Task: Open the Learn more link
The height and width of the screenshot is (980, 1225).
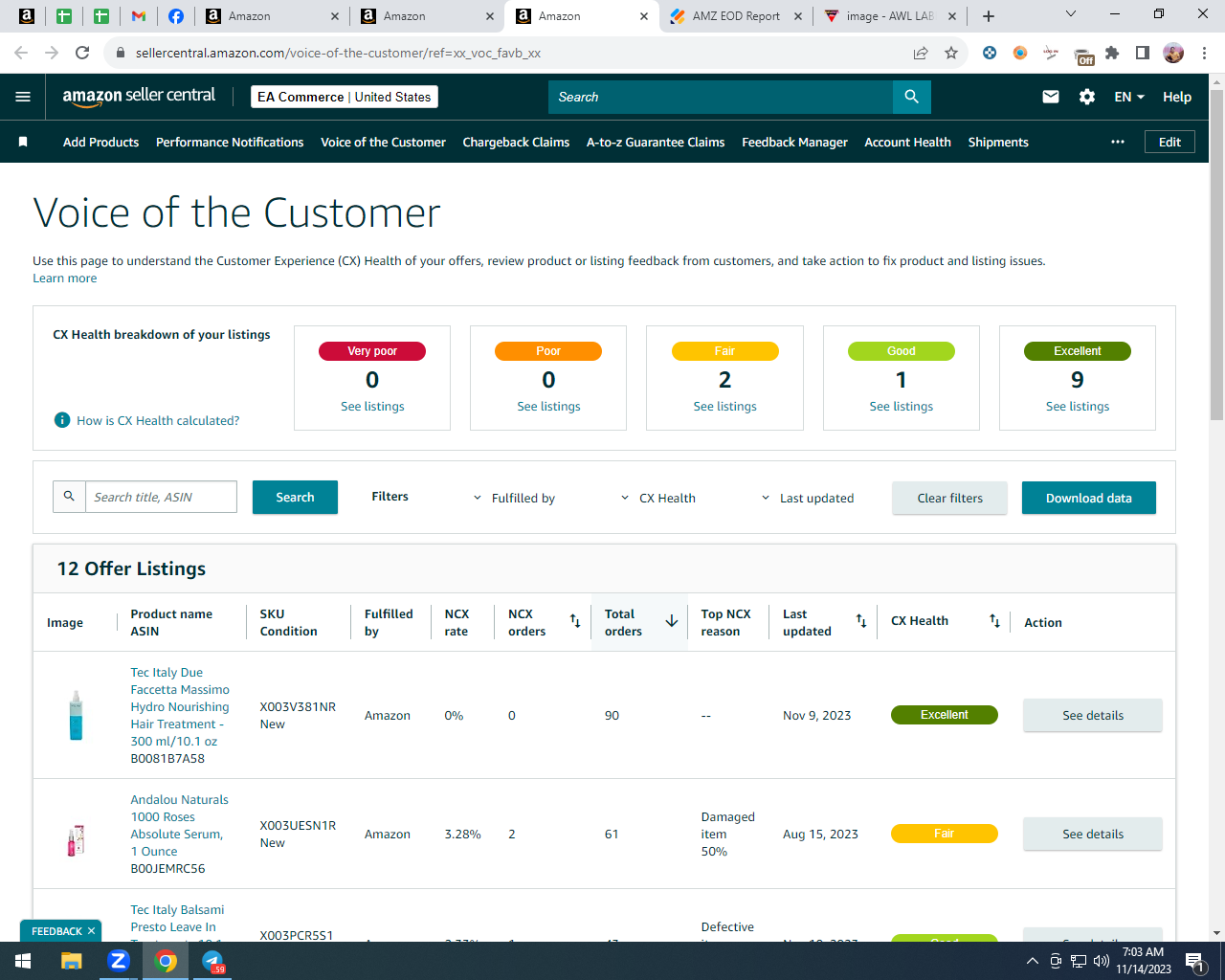Action: [65, 278]
